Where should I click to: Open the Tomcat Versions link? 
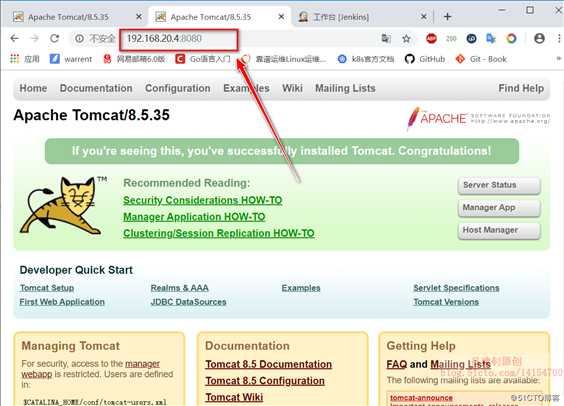[446, 302]
